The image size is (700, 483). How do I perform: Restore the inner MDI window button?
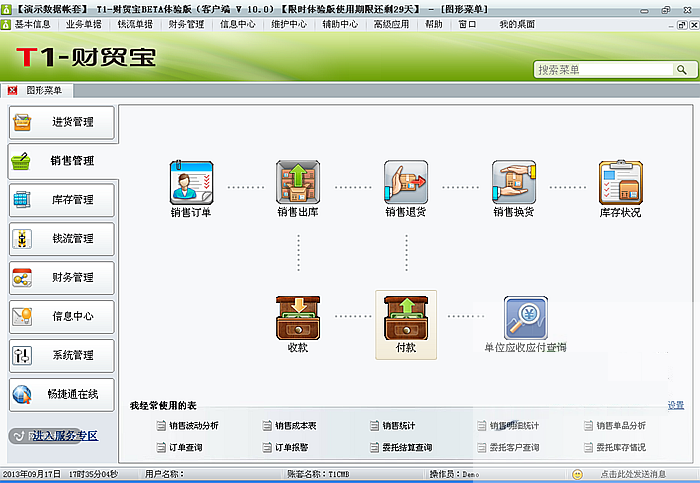click(x=682, y=25)
